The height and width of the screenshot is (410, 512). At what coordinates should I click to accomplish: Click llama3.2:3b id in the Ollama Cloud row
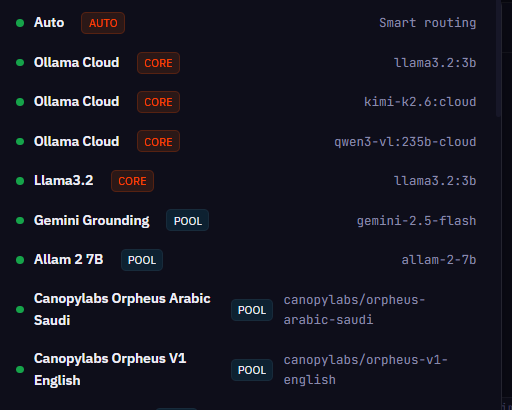coord(435,63)
